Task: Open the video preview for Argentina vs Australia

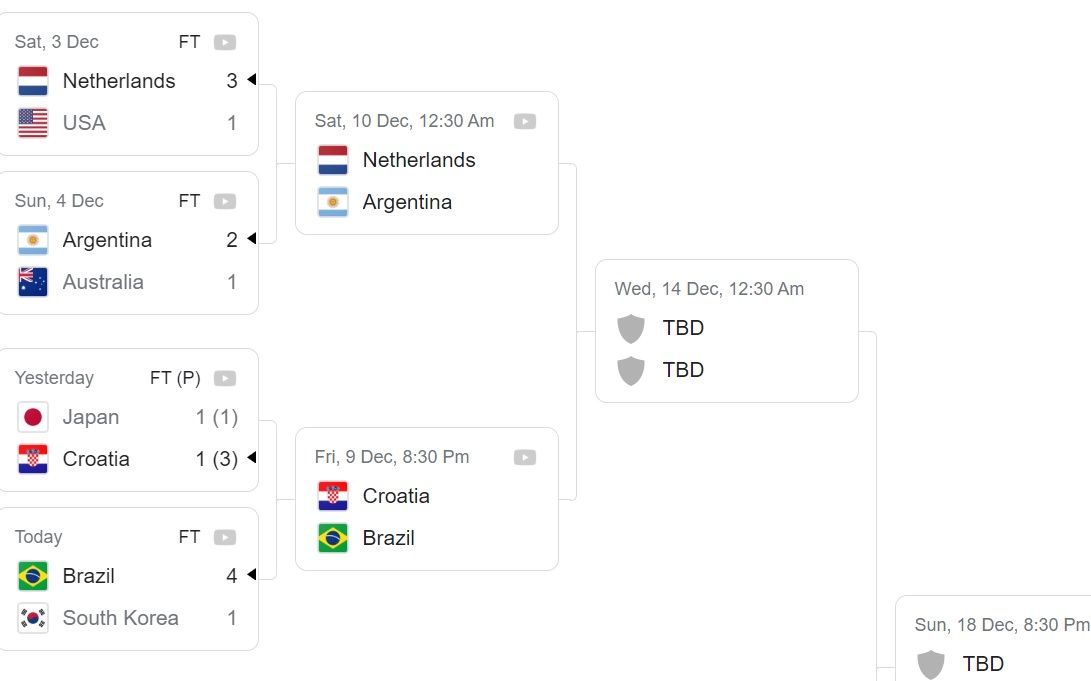Action: [226, 200]
